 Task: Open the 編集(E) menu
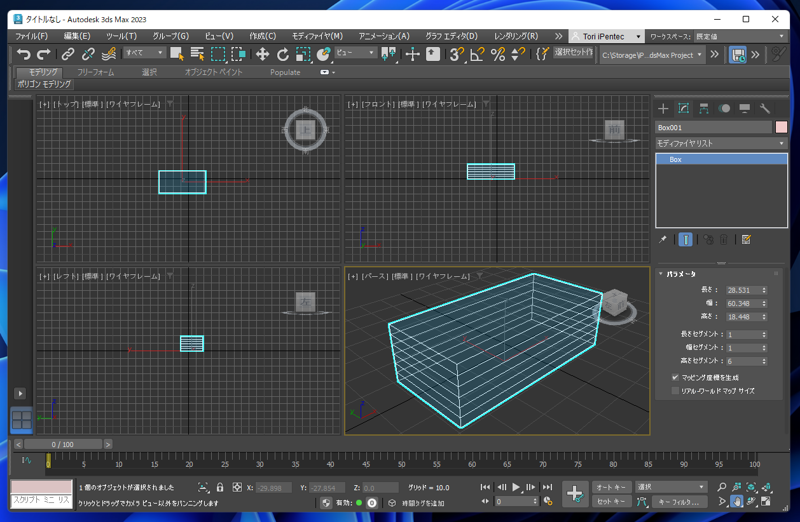77,36
